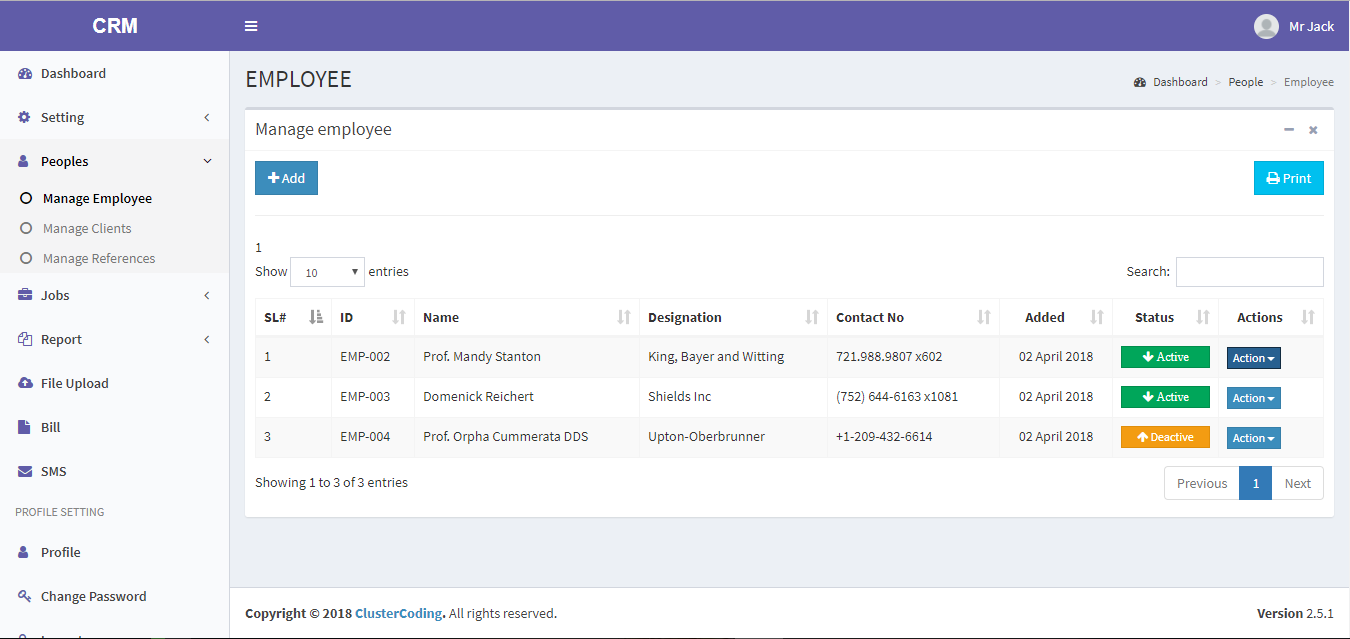Deactivate Prof. Mandy Stanton via Active status
Image resolution: width=1350 pixels, height=639 pixels.
pyautogui.click(x=1165, y=357)
